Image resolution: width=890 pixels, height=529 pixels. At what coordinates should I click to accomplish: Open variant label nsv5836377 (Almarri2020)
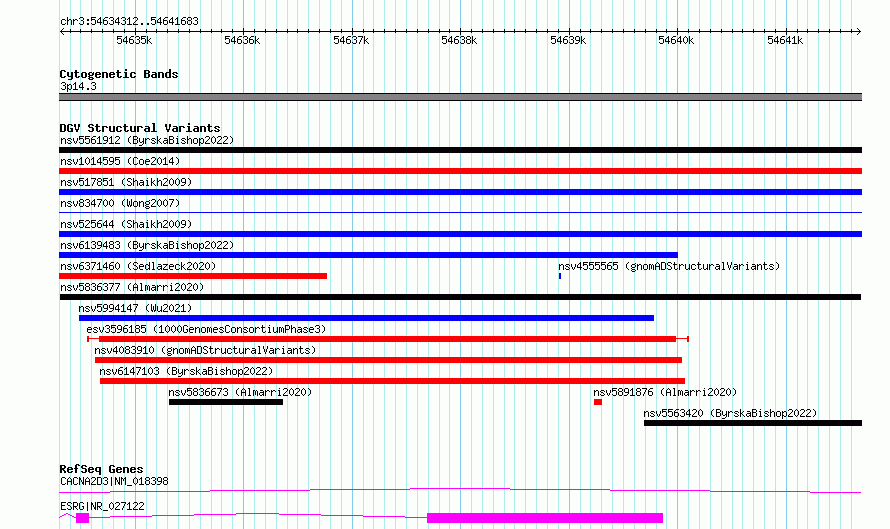[132, 287]
